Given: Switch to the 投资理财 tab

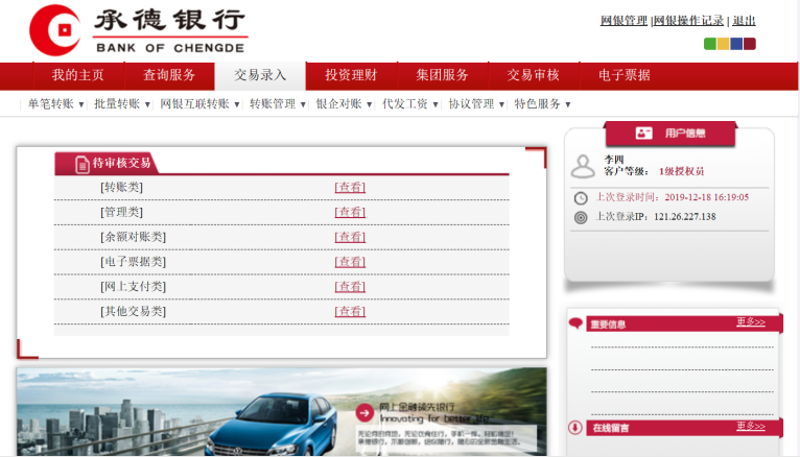Looking at the screenshot, I should click(351, 76).
